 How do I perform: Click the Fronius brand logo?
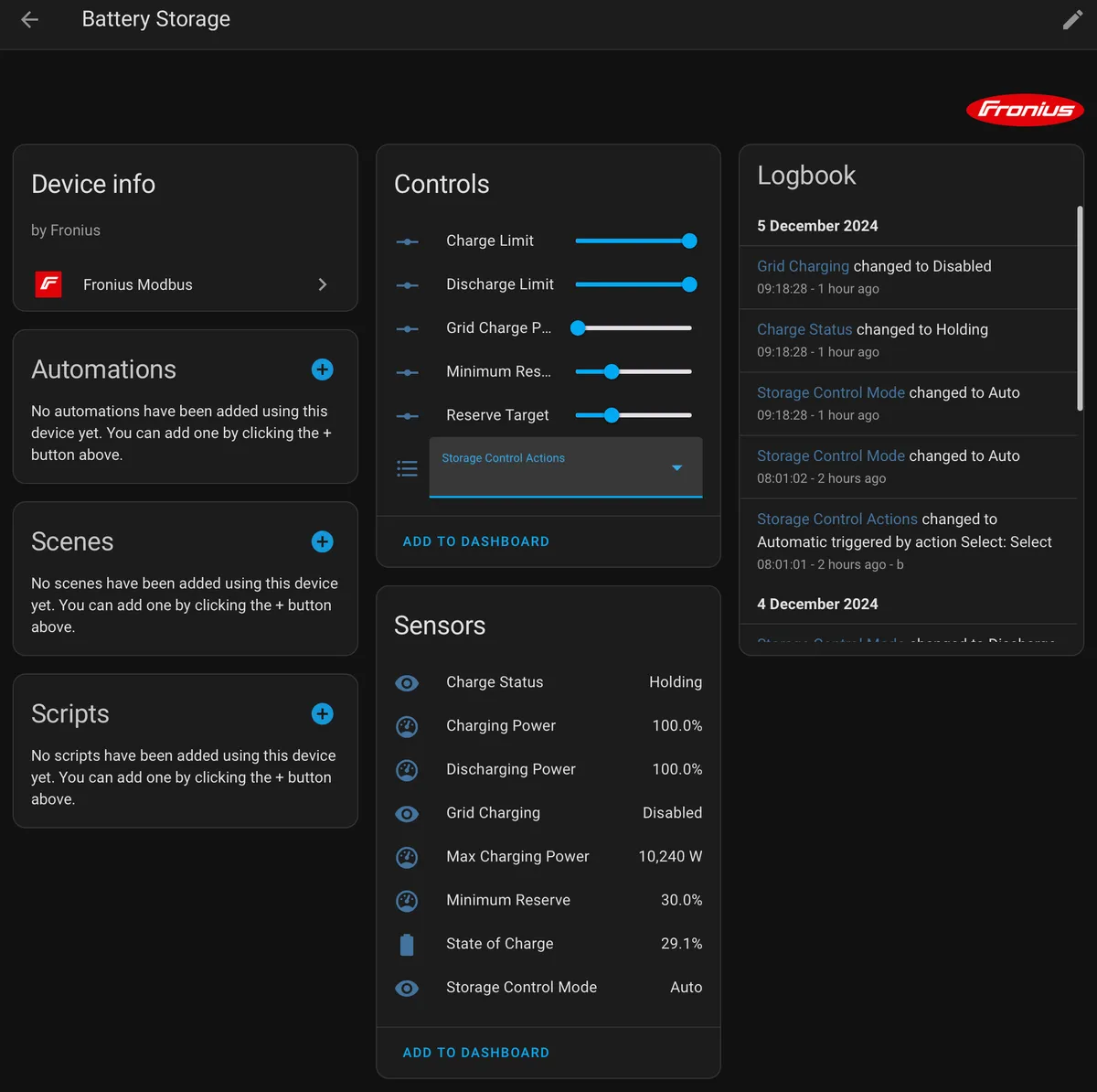1025,110
